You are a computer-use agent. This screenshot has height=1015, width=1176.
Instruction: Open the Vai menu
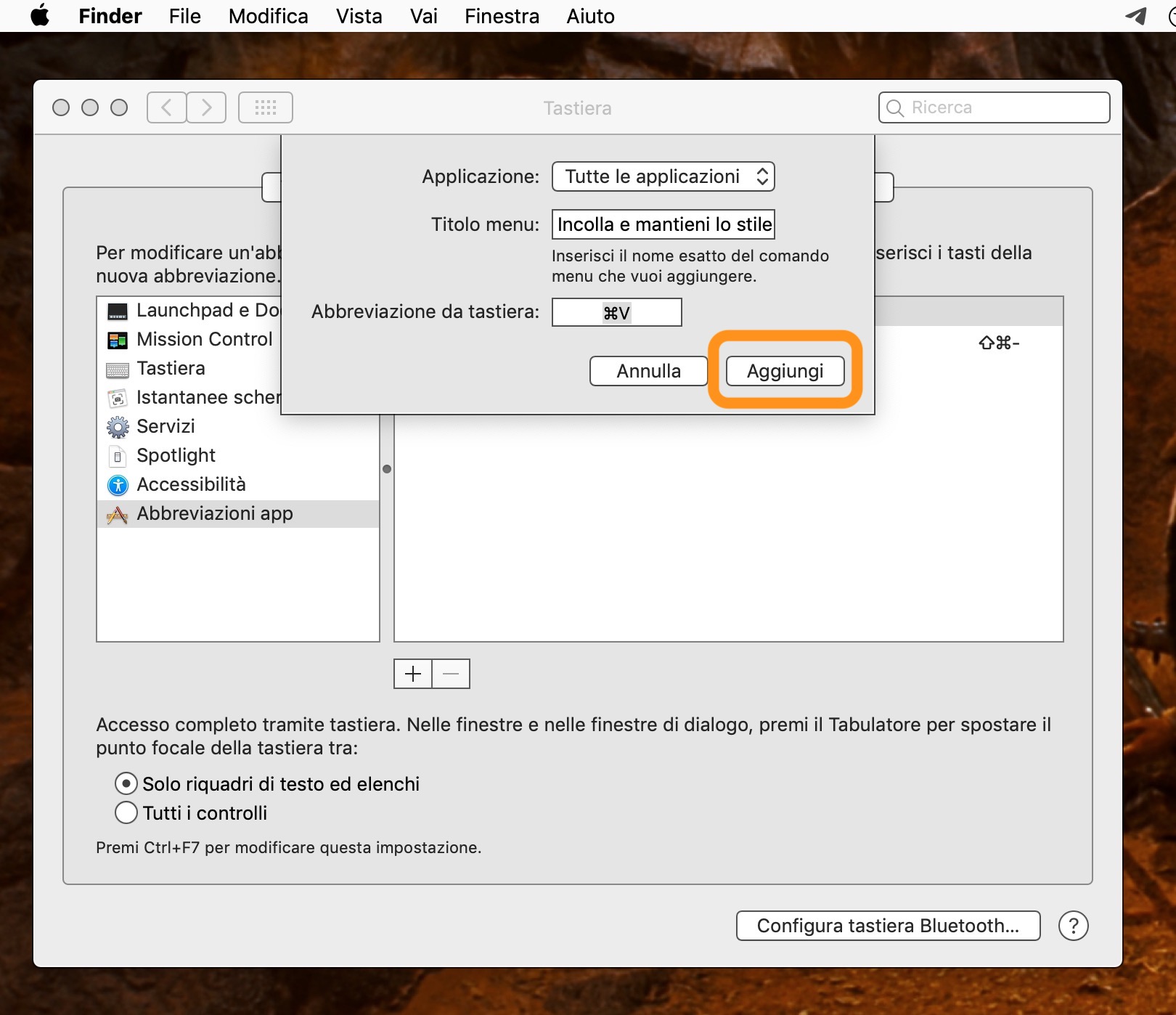coord(424,16)
